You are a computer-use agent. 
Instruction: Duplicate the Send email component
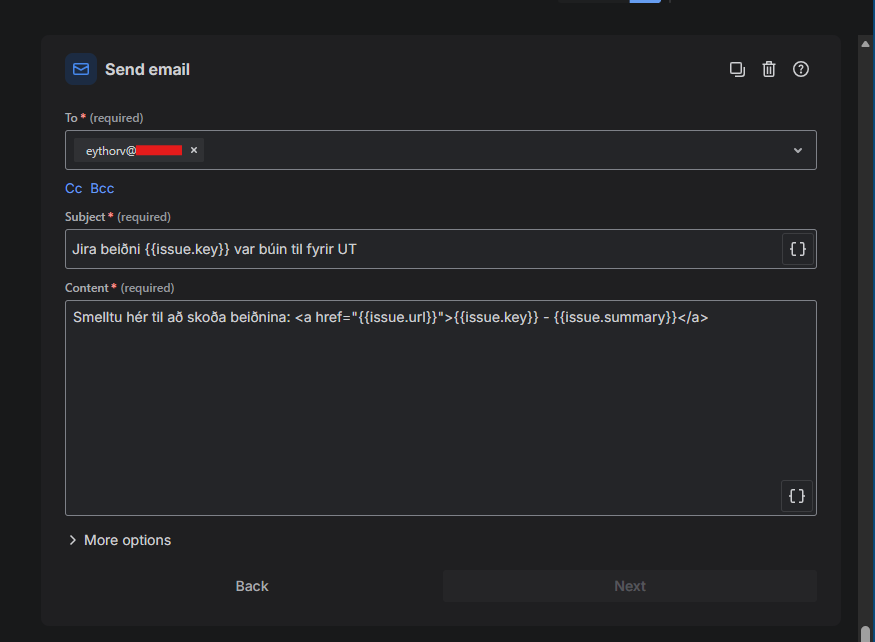pos(737,69)
